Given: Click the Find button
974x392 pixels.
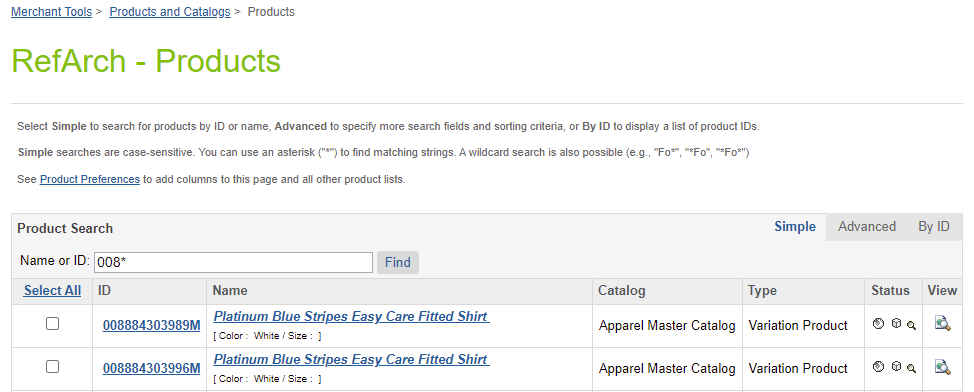Looking at the screenshot, I should (398, 262).
